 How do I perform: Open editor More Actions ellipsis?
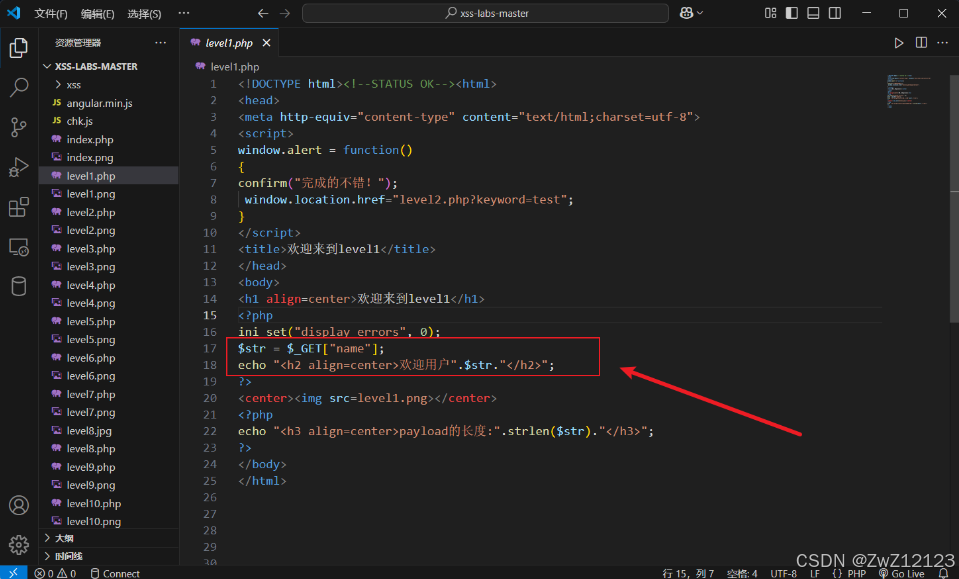(x=942, y=42)
